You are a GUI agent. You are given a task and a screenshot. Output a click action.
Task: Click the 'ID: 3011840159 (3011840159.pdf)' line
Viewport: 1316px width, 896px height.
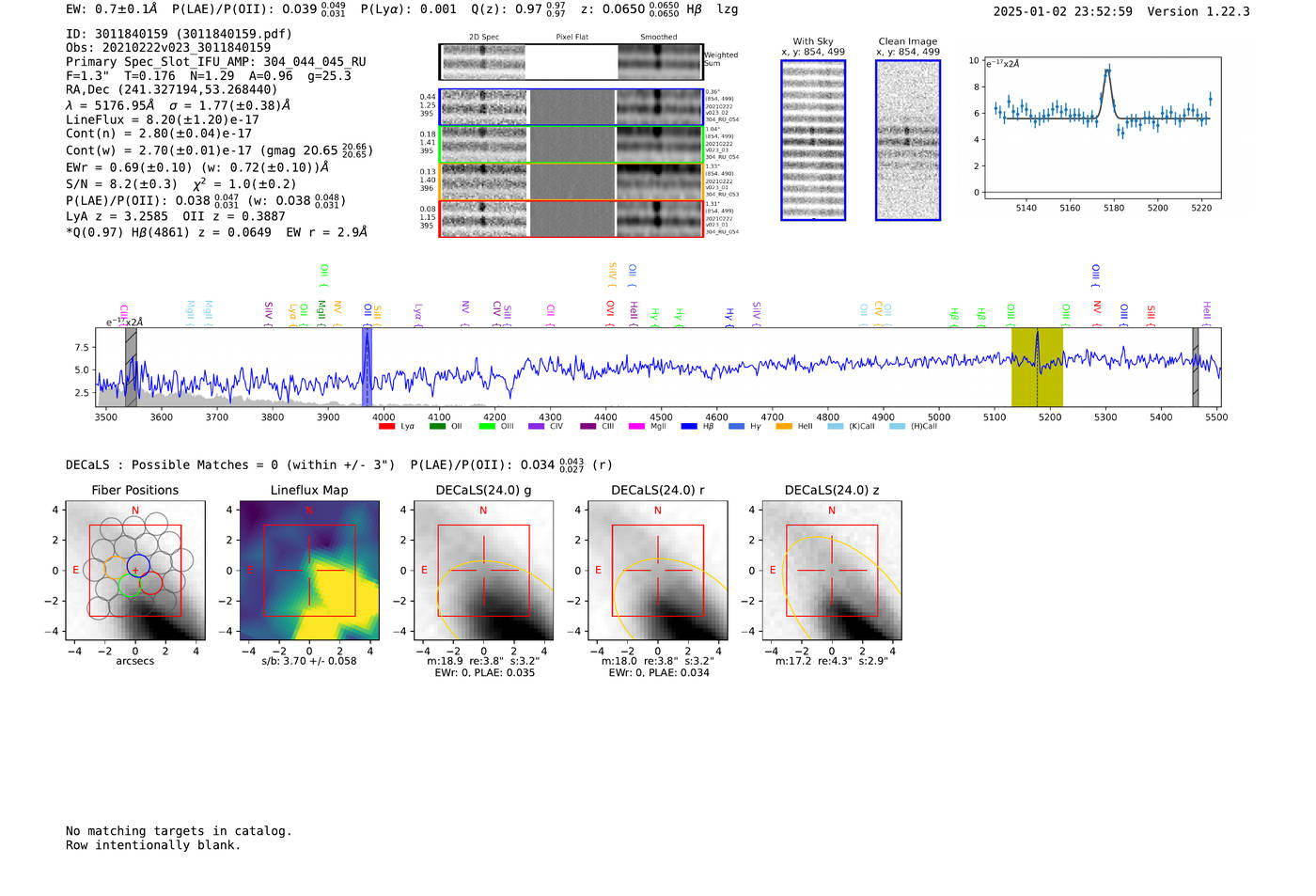coord(179,34)
